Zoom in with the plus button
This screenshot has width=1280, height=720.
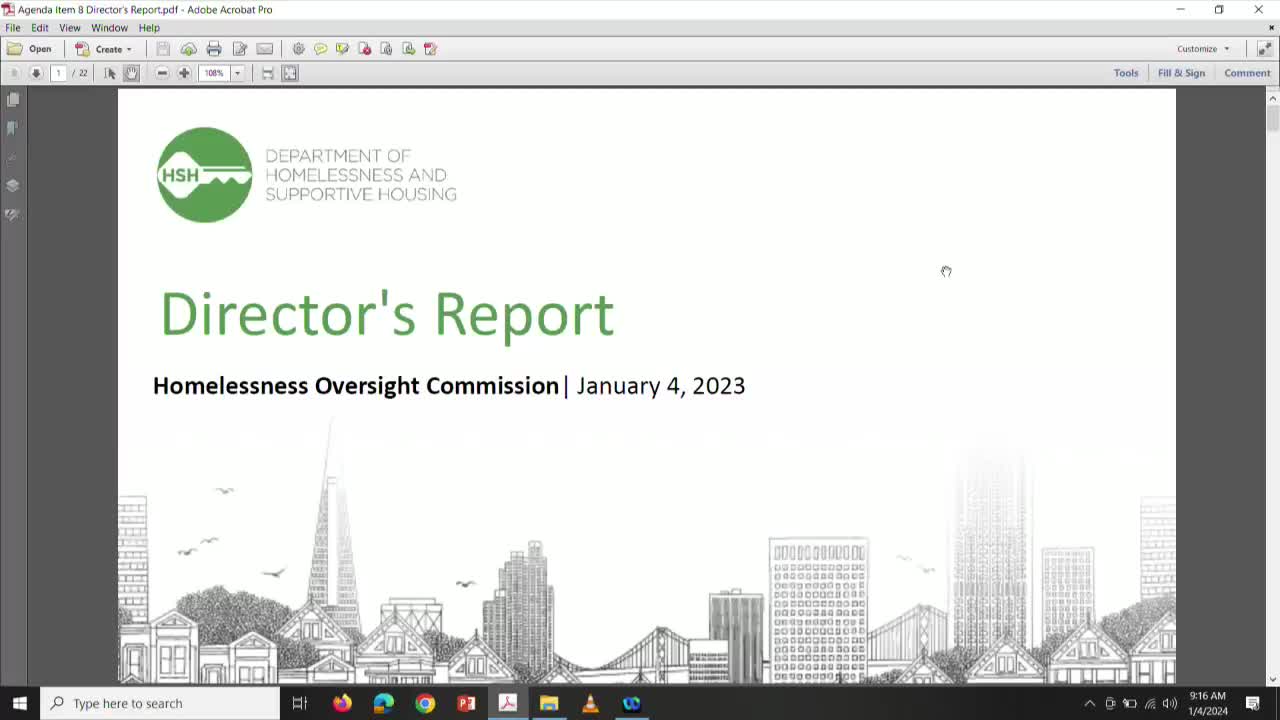point(184,73)
